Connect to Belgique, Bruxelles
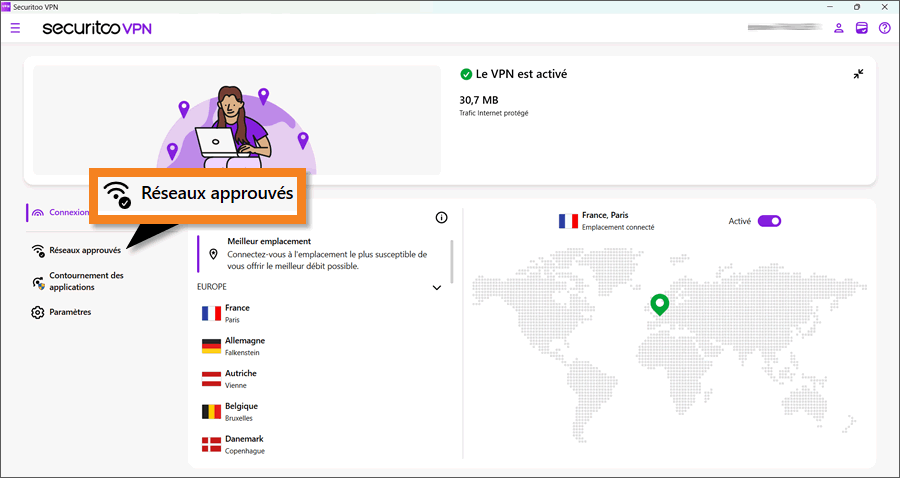Screen dimensions: 900x478 [321, 411]
